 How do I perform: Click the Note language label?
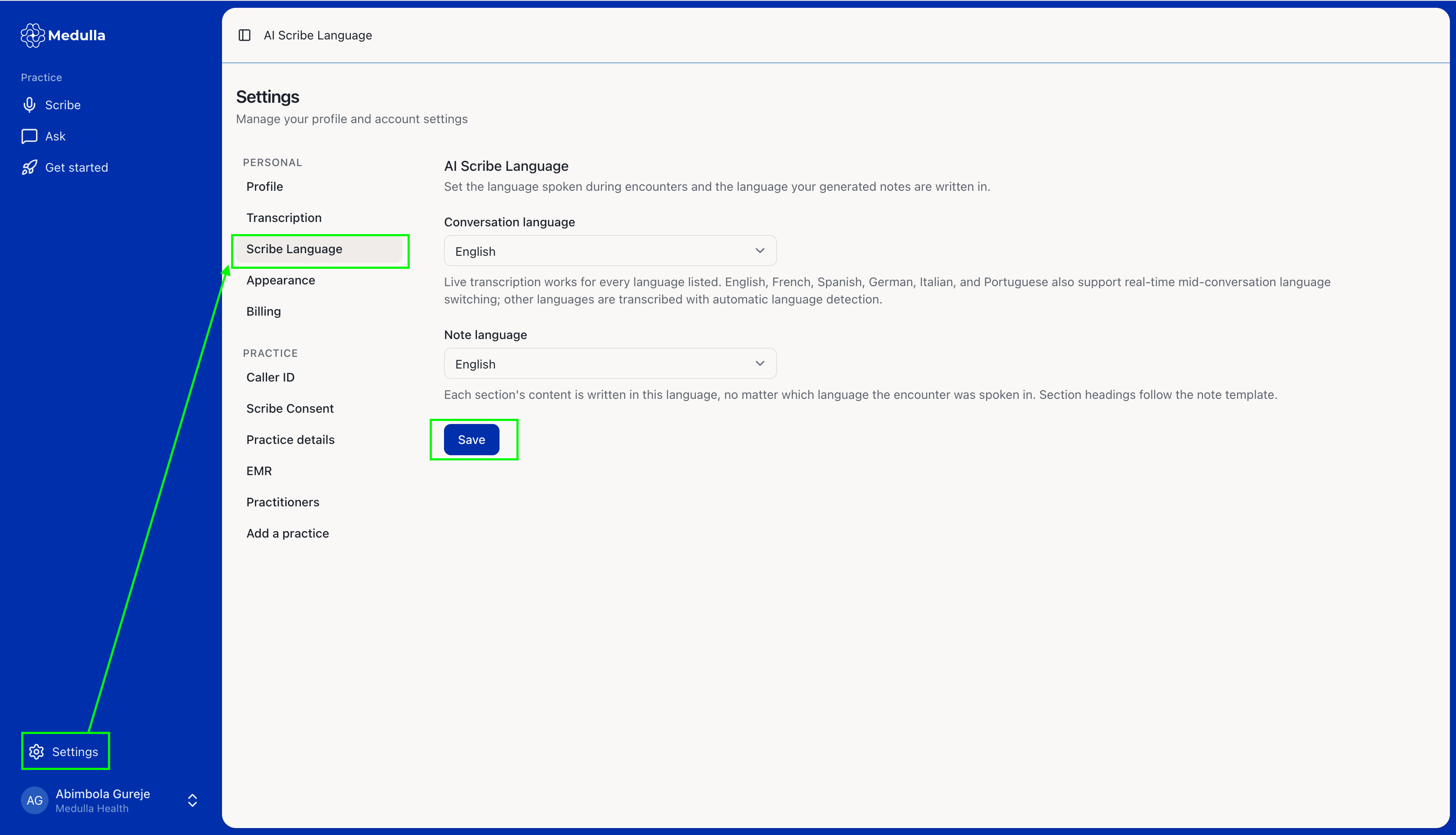pos(485,335)
